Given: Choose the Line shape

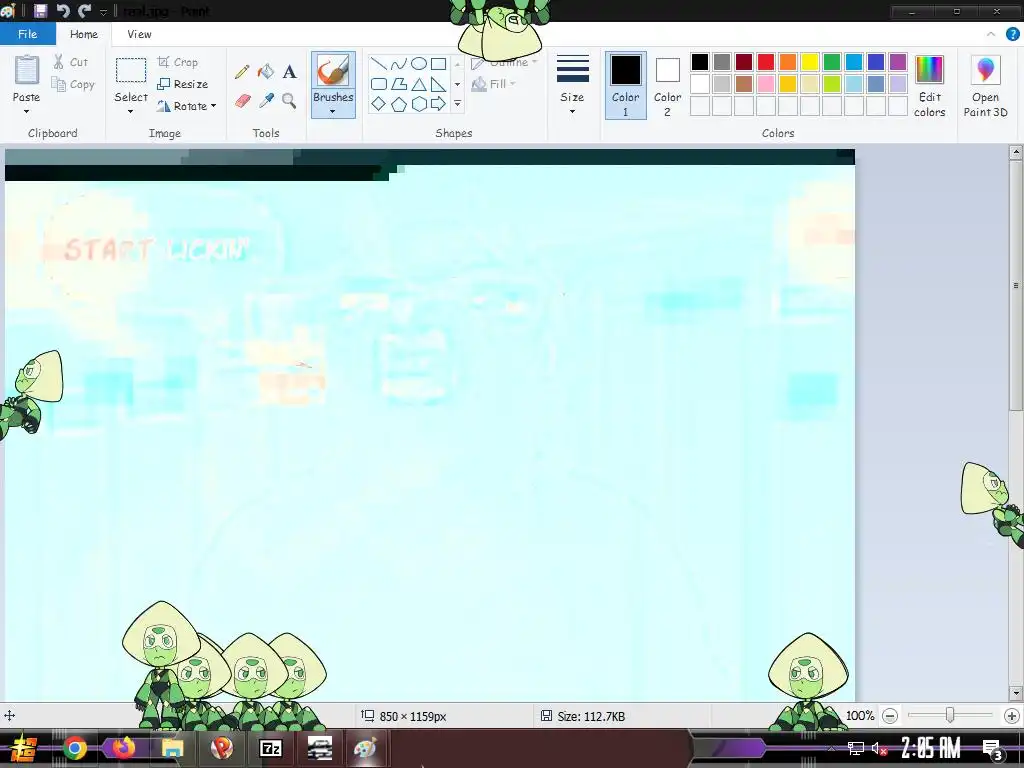Looking at the screenshot, I should coord(378,63).
